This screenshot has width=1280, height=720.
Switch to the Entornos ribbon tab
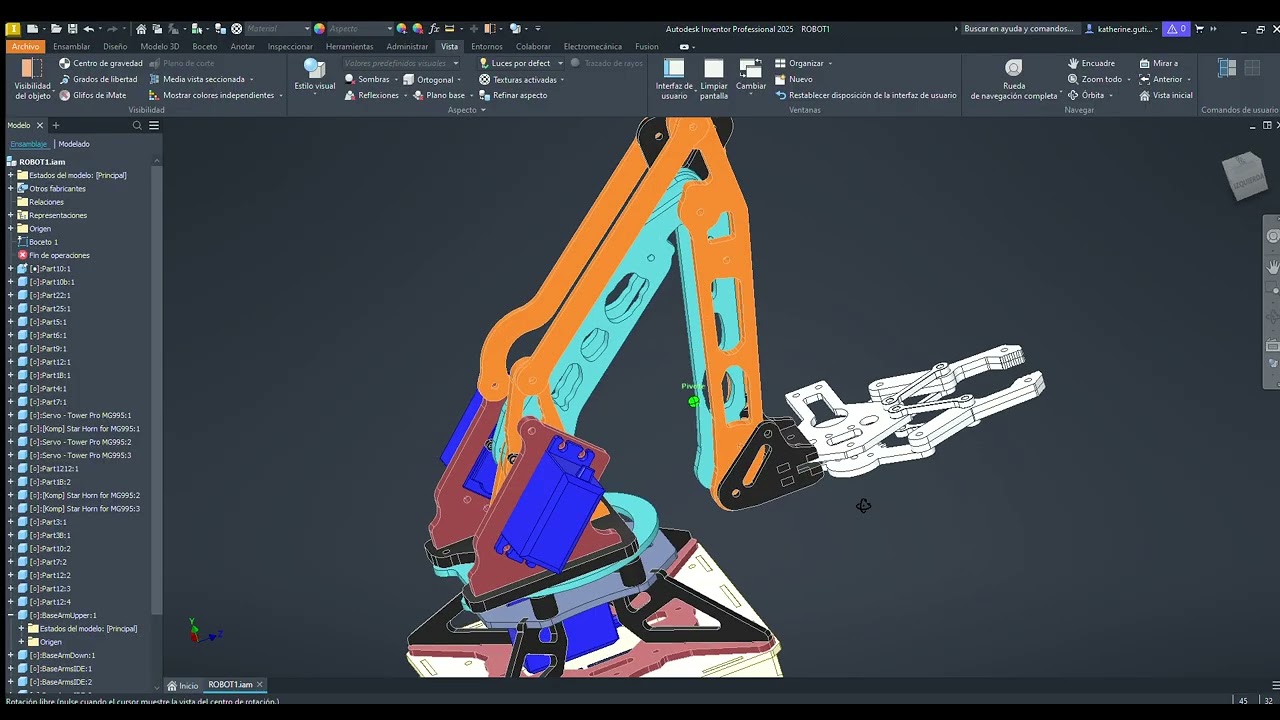coord(487,46)
